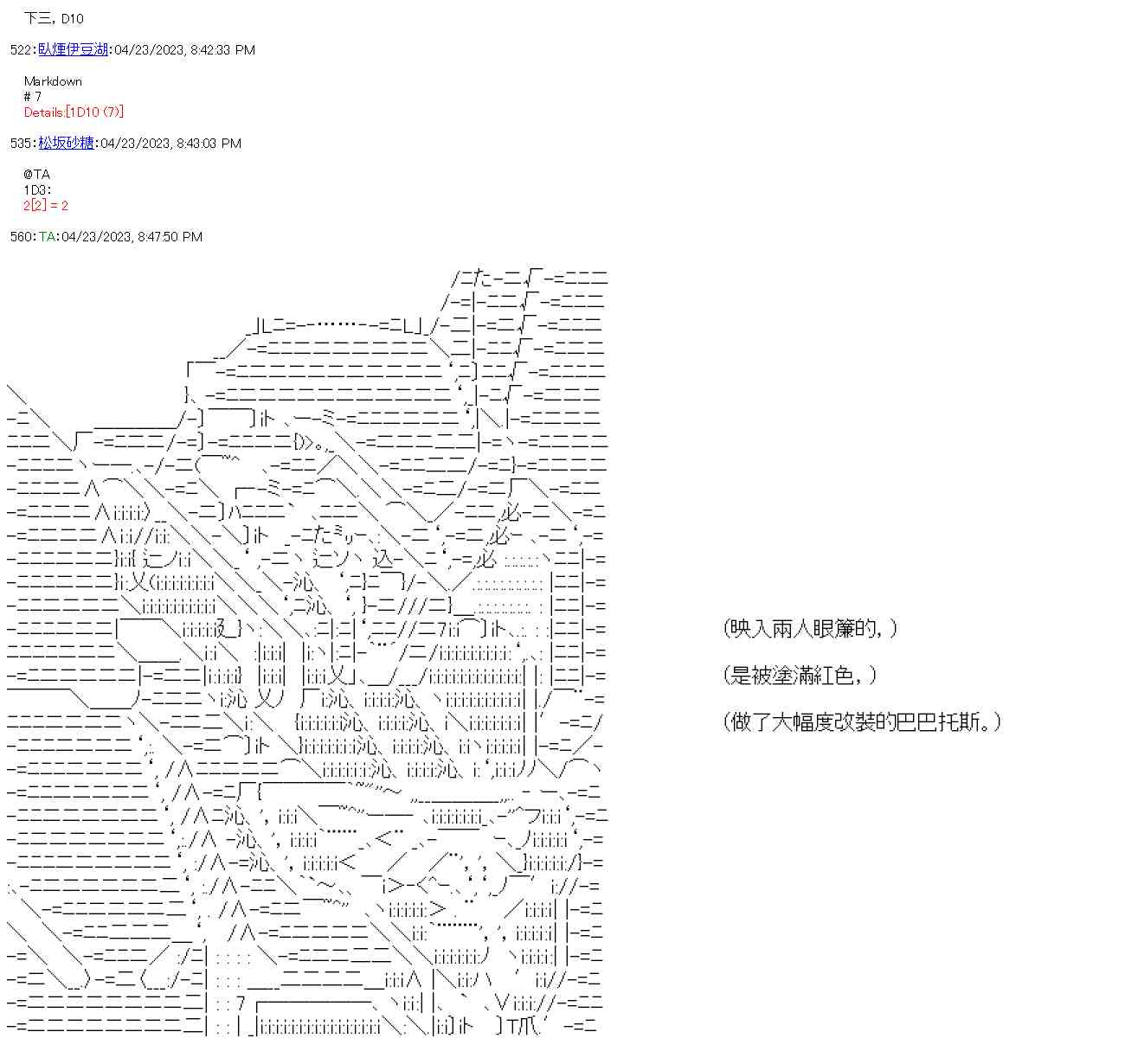
Task: Click the red Details:[1D10 (7)] dice result
Action: pyautogui.click(x=74, y=112)
